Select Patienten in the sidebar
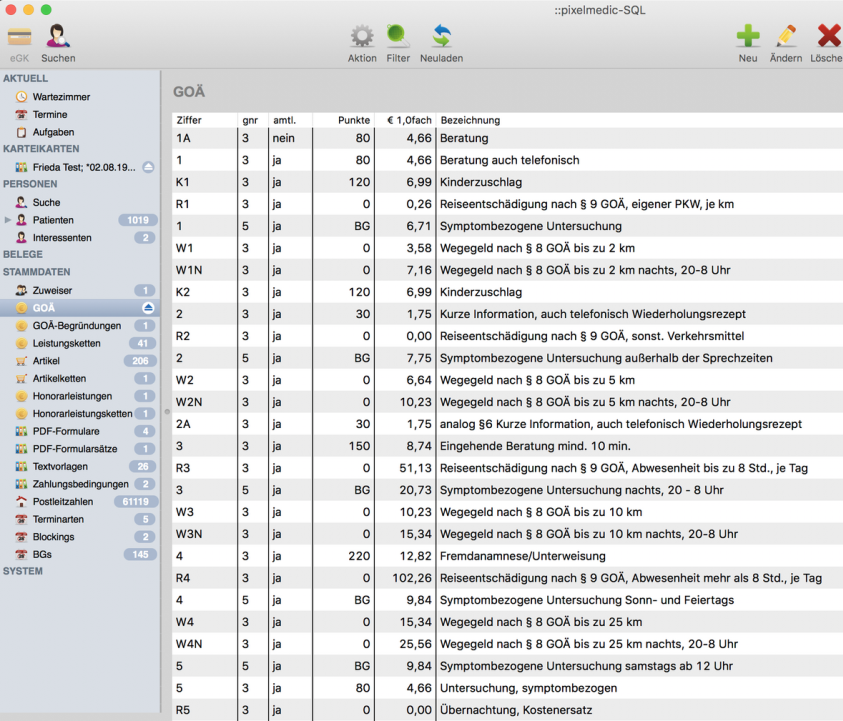This screenshot has width=843, height=721. 53,220
